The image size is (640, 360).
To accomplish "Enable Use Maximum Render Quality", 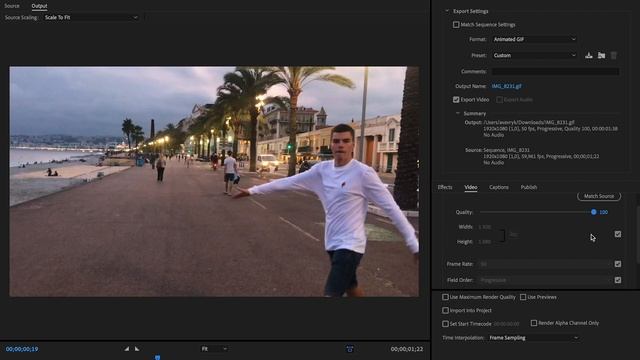I will click(445, 297).
